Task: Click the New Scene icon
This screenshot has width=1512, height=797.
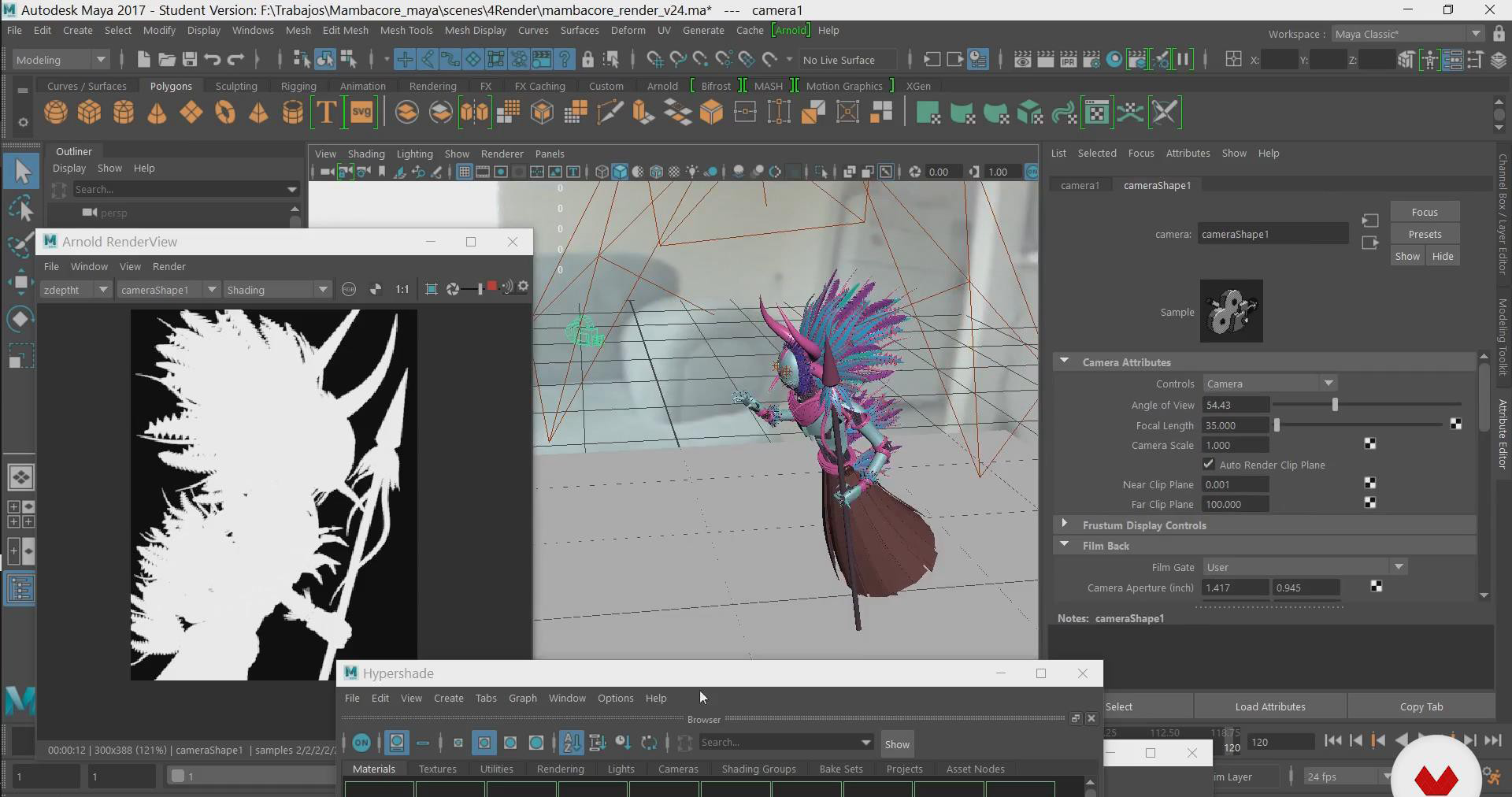Action: [x=143, y=59]
